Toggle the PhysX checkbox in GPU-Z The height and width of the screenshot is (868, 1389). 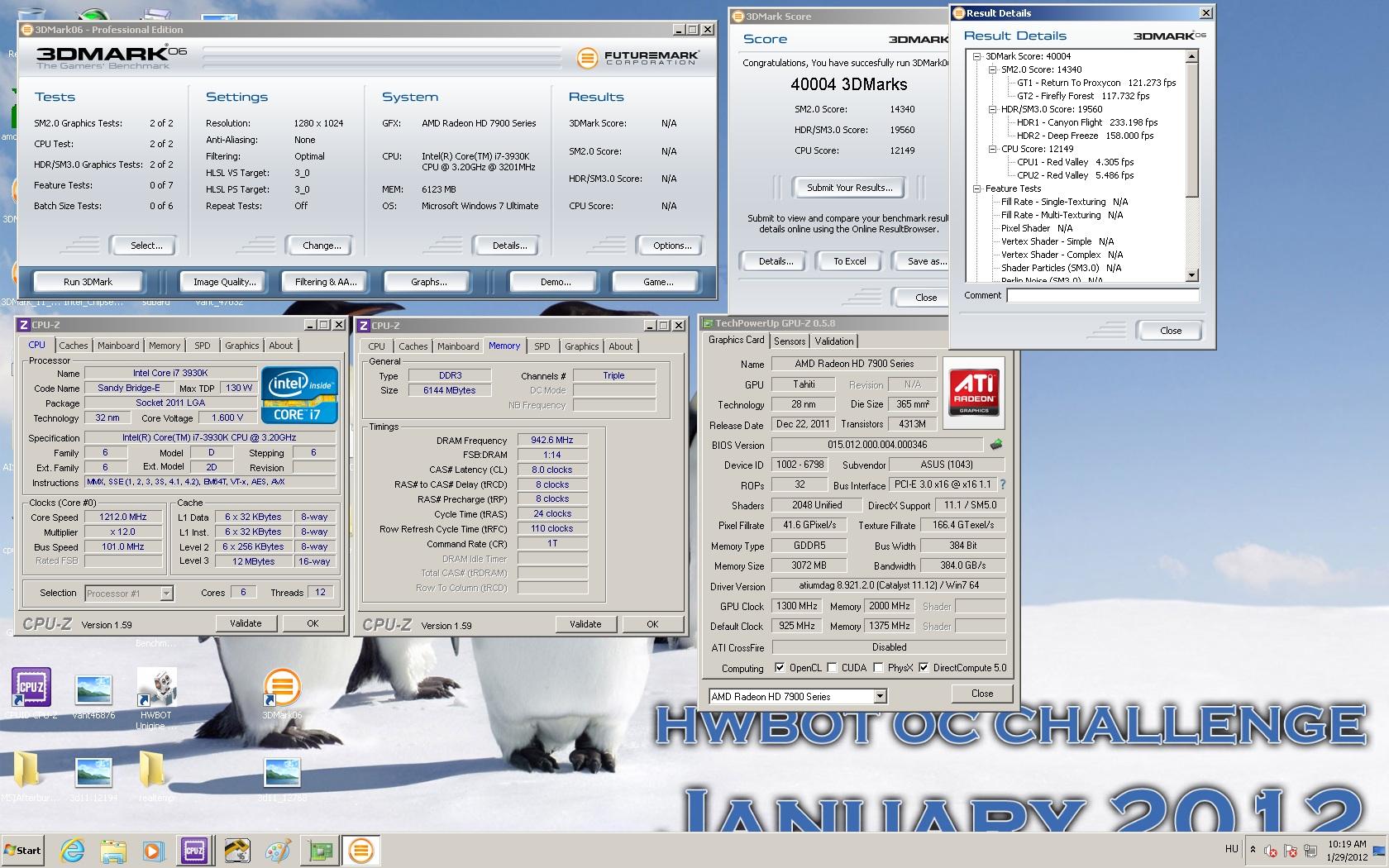click(878, 668)
